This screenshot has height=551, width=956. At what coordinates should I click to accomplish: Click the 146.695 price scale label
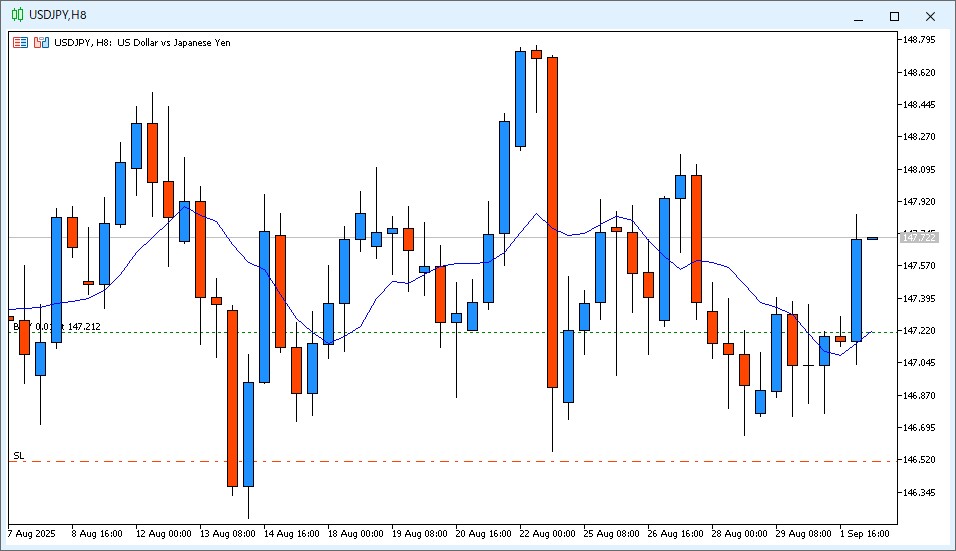click(x=919, y=428)
